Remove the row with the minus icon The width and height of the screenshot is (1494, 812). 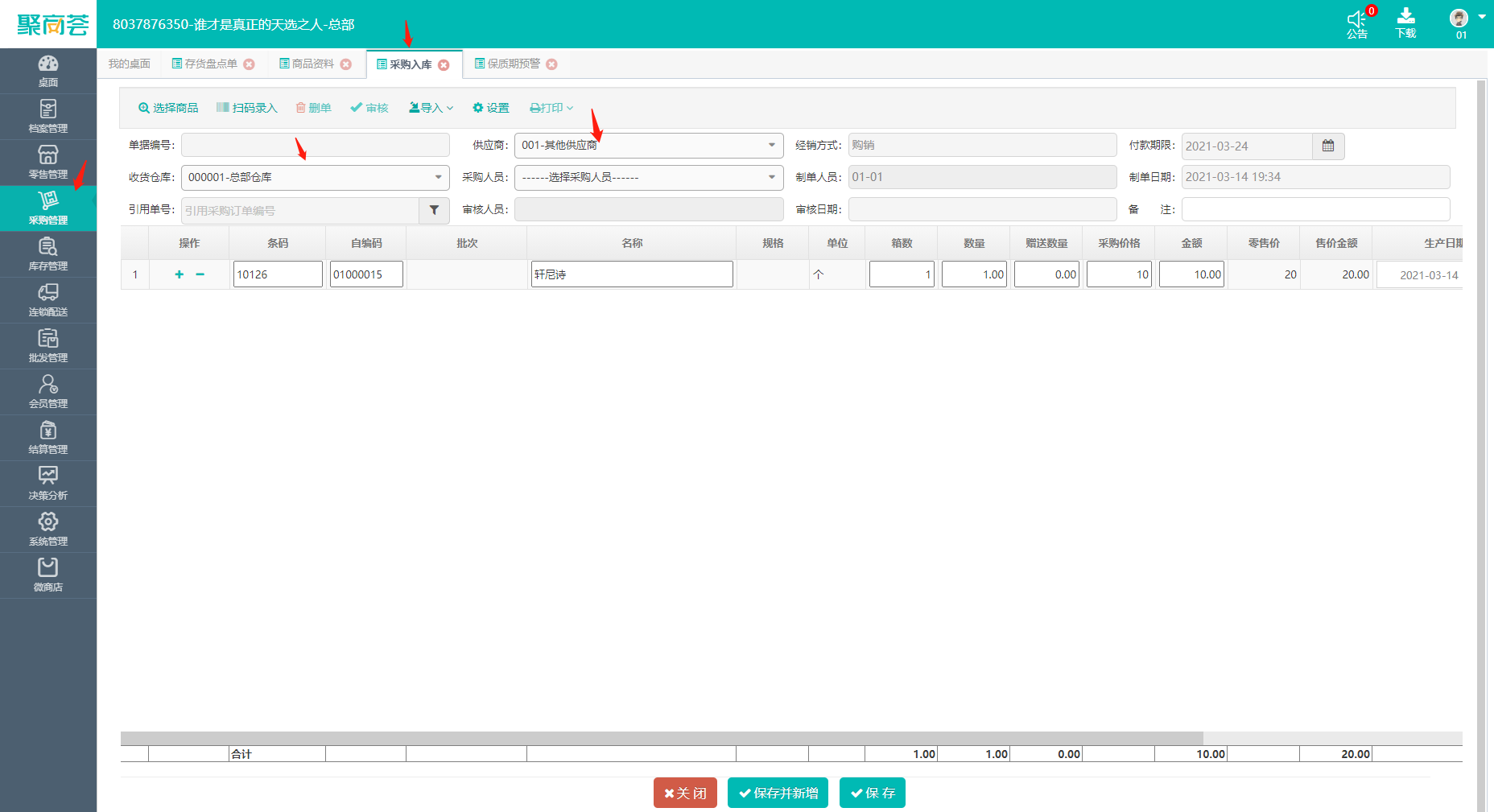(200, 274)
